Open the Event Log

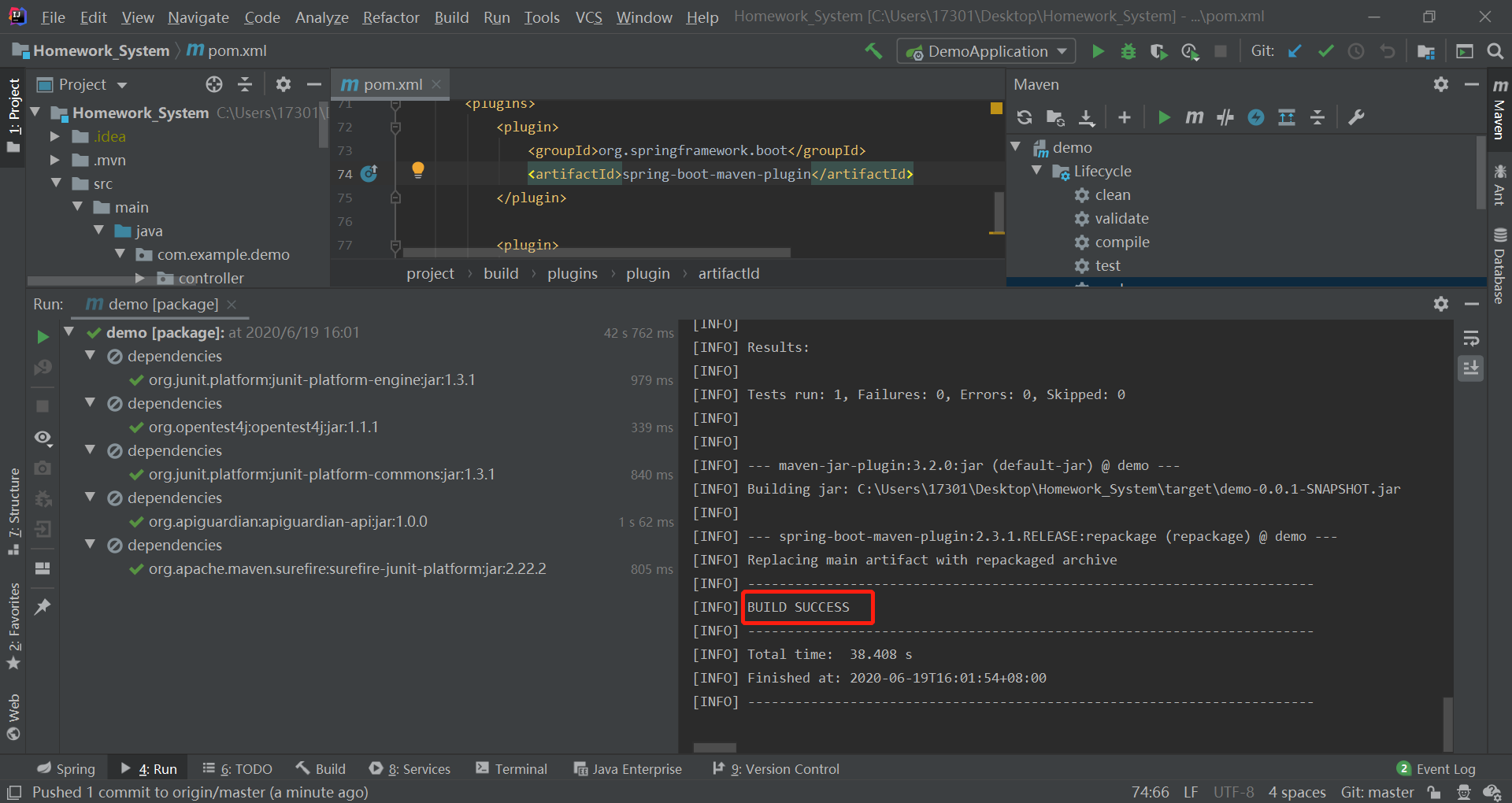pyautogui.click(x=1445, y=768)
